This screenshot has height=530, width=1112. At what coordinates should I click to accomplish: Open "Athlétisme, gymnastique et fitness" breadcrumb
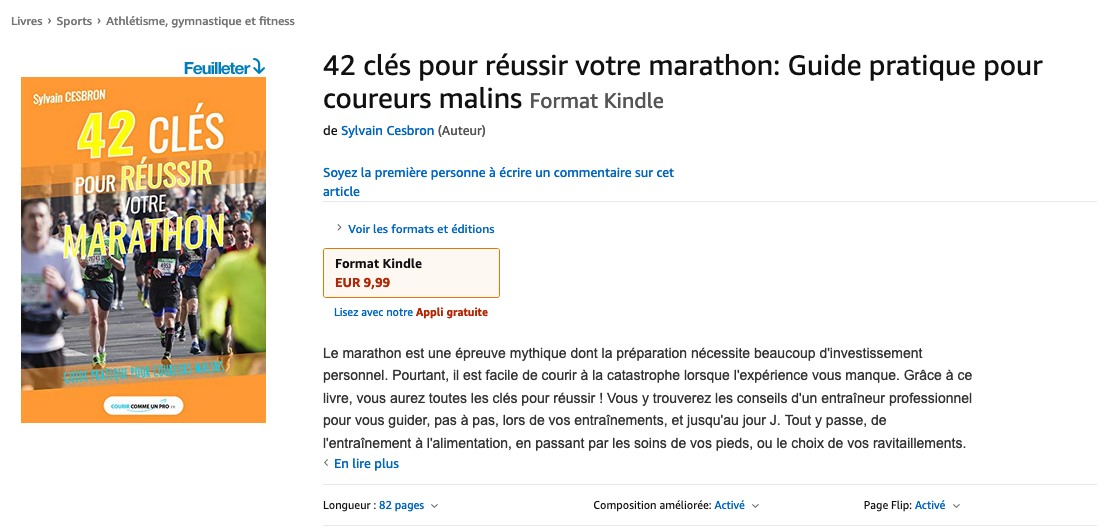pyautogui.click(x=200, y=21)
